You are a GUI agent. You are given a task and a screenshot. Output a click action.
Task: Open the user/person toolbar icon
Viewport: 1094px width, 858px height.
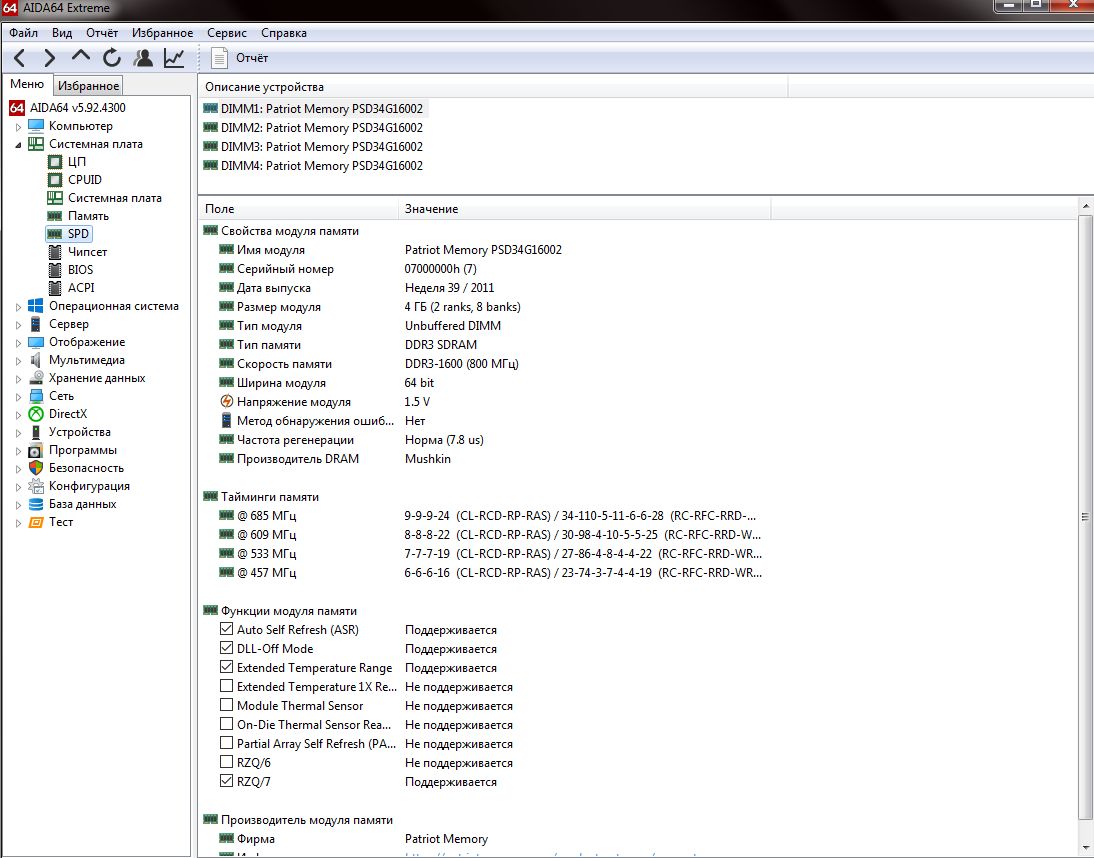point(144,58)
